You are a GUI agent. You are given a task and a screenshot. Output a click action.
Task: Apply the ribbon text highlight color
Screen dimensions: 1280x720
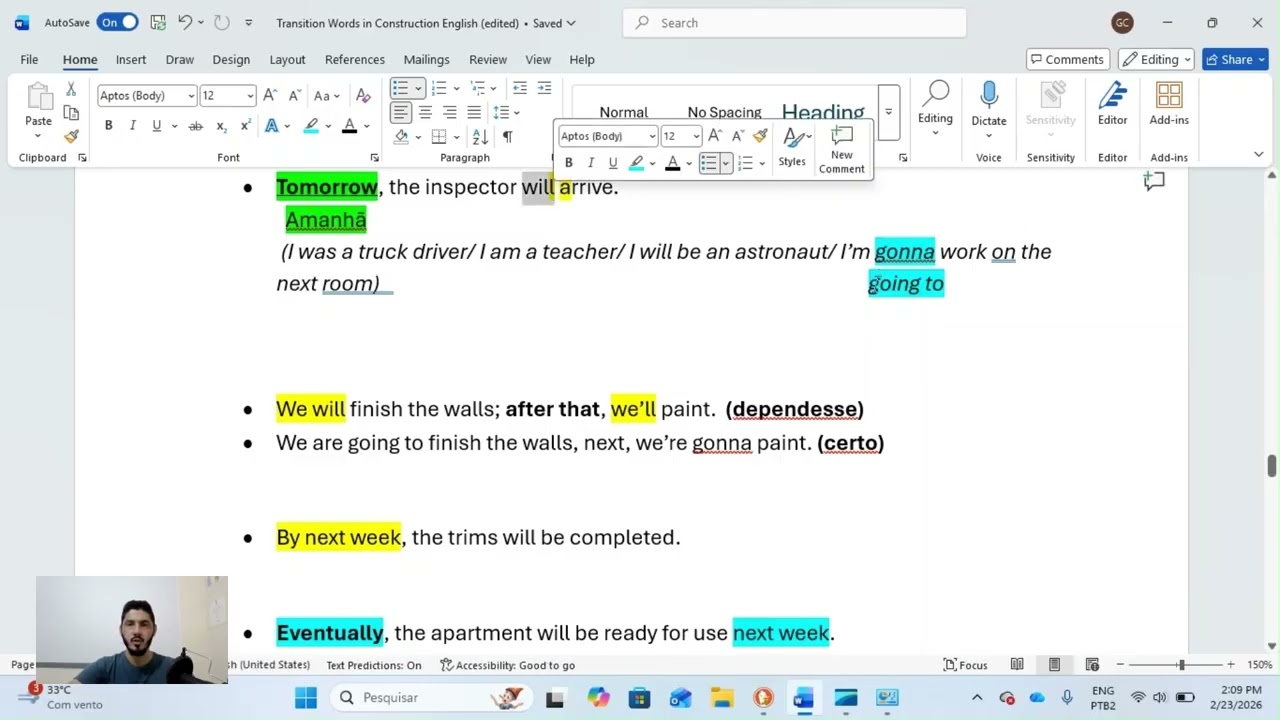coord(311,126)
